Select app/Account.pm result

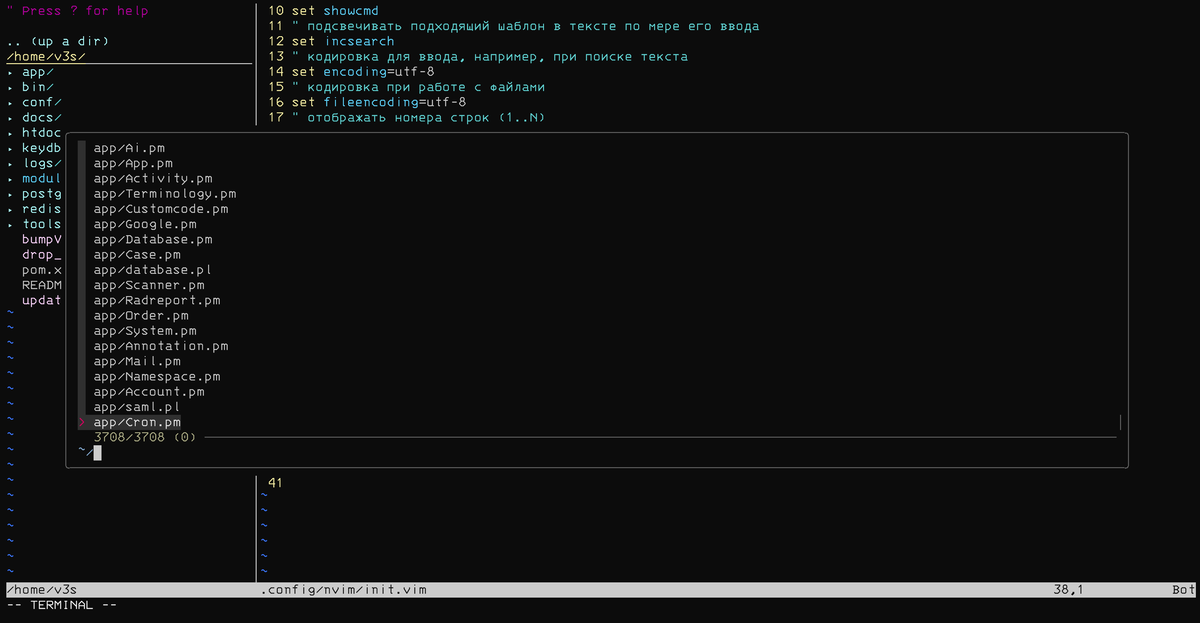[x=149, y=392]
